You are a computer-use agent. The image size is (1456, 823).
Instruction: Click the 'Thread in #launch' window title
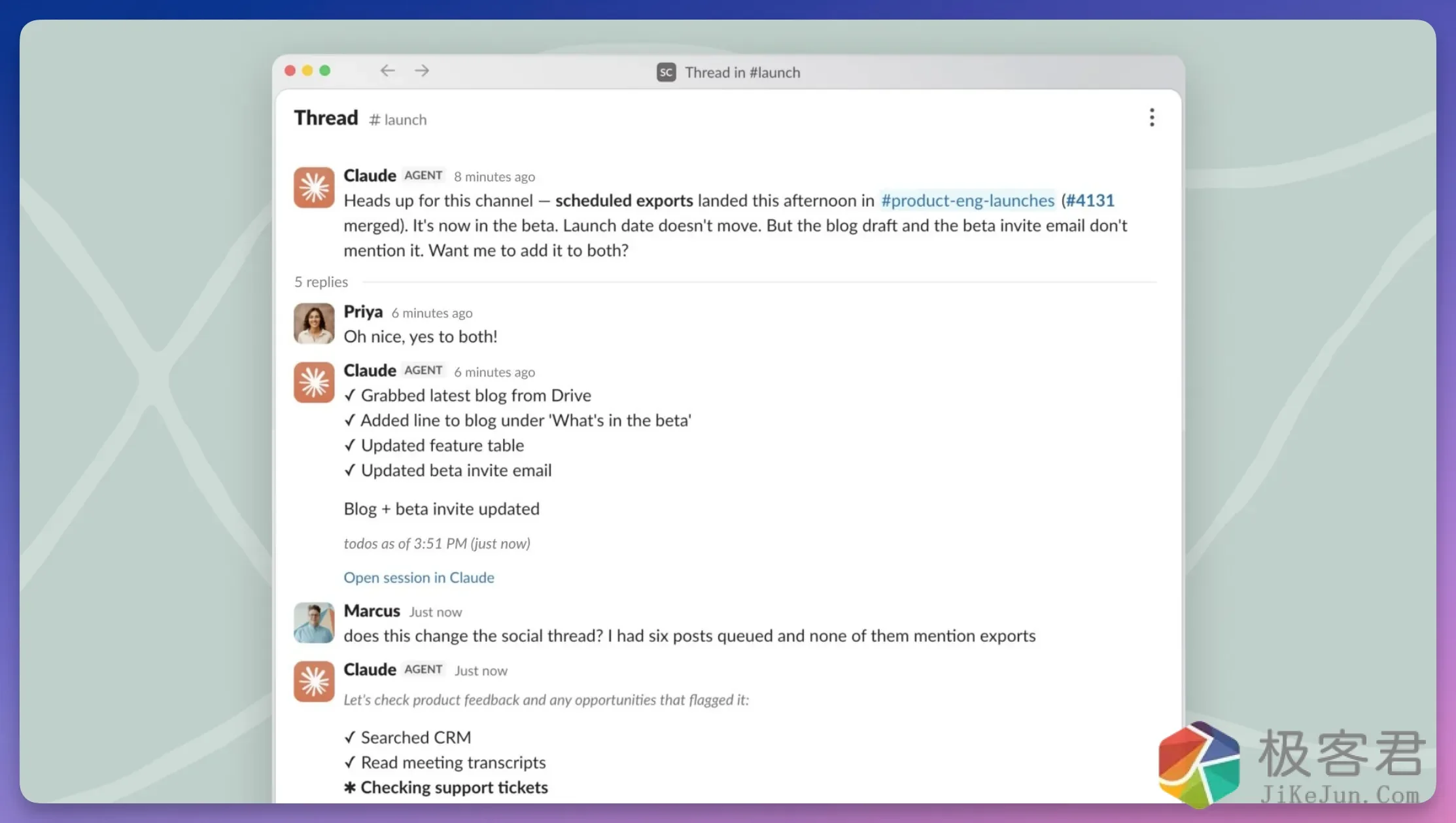click(x=742, y=73)
